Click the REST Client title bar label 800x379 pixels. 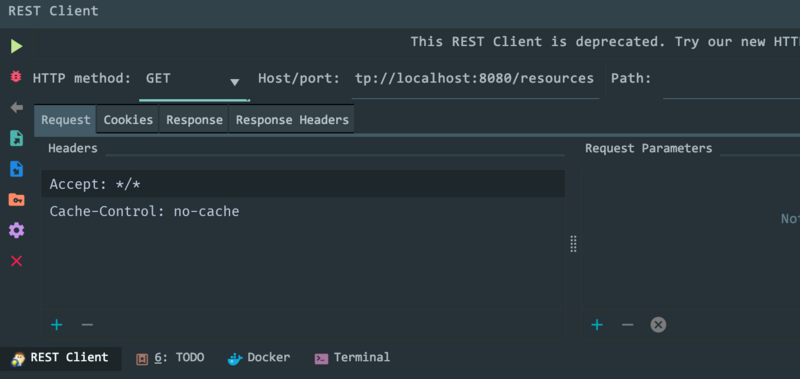point(53,11)
